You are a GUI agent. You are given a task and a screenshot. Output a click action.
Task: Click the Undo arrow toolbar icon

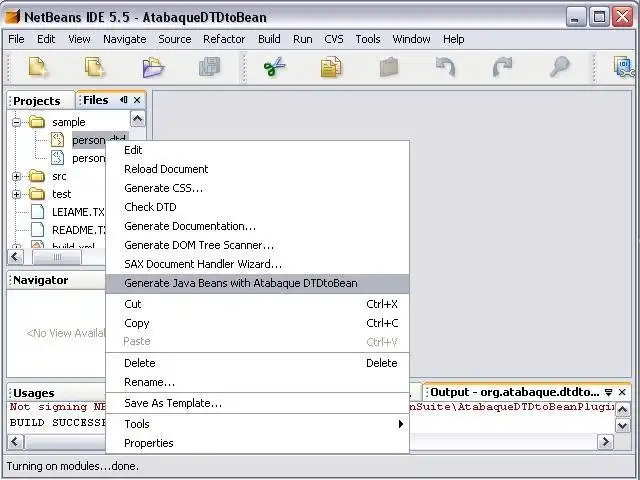coord(445,67)
